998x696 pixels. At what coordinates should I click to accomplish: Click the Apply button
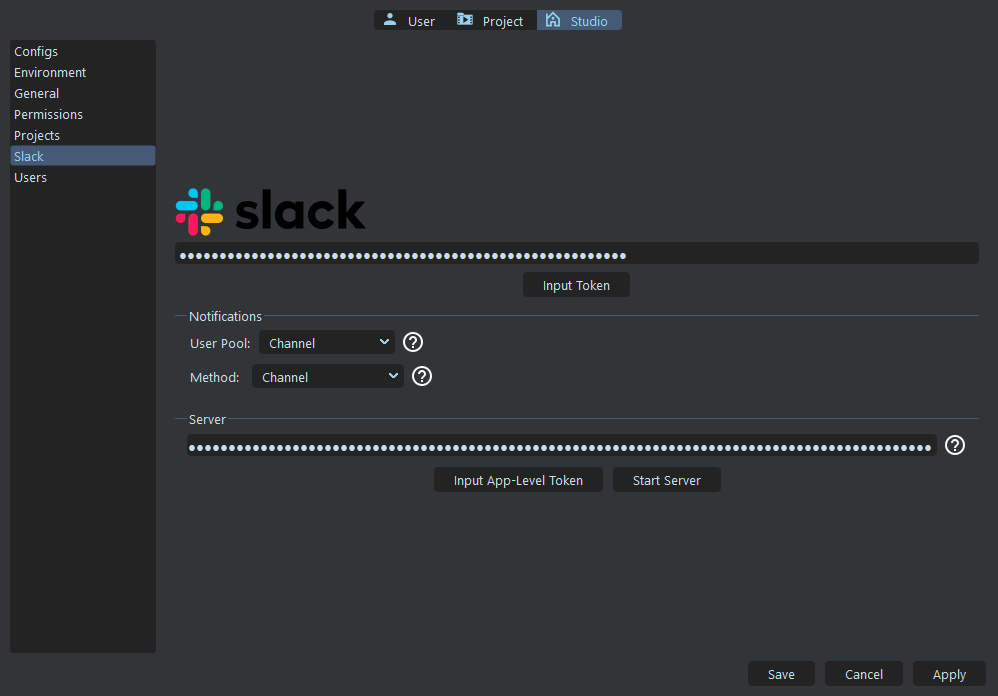coord(949,674)
